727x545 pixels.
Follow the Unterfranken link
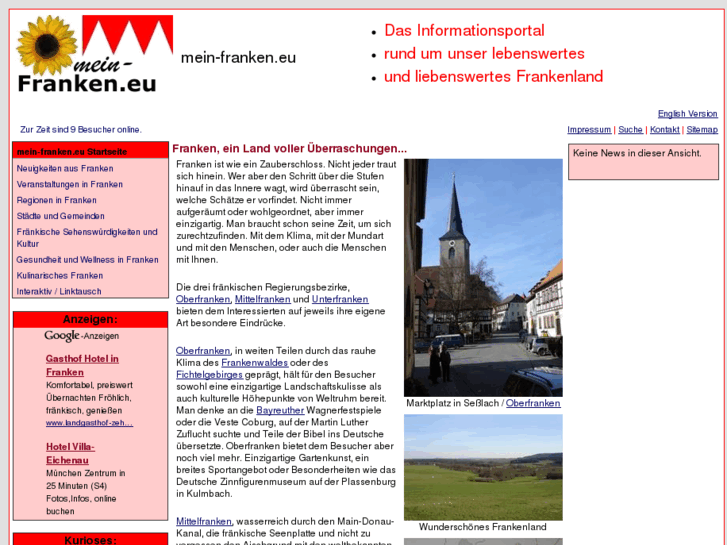click(340, 299)
